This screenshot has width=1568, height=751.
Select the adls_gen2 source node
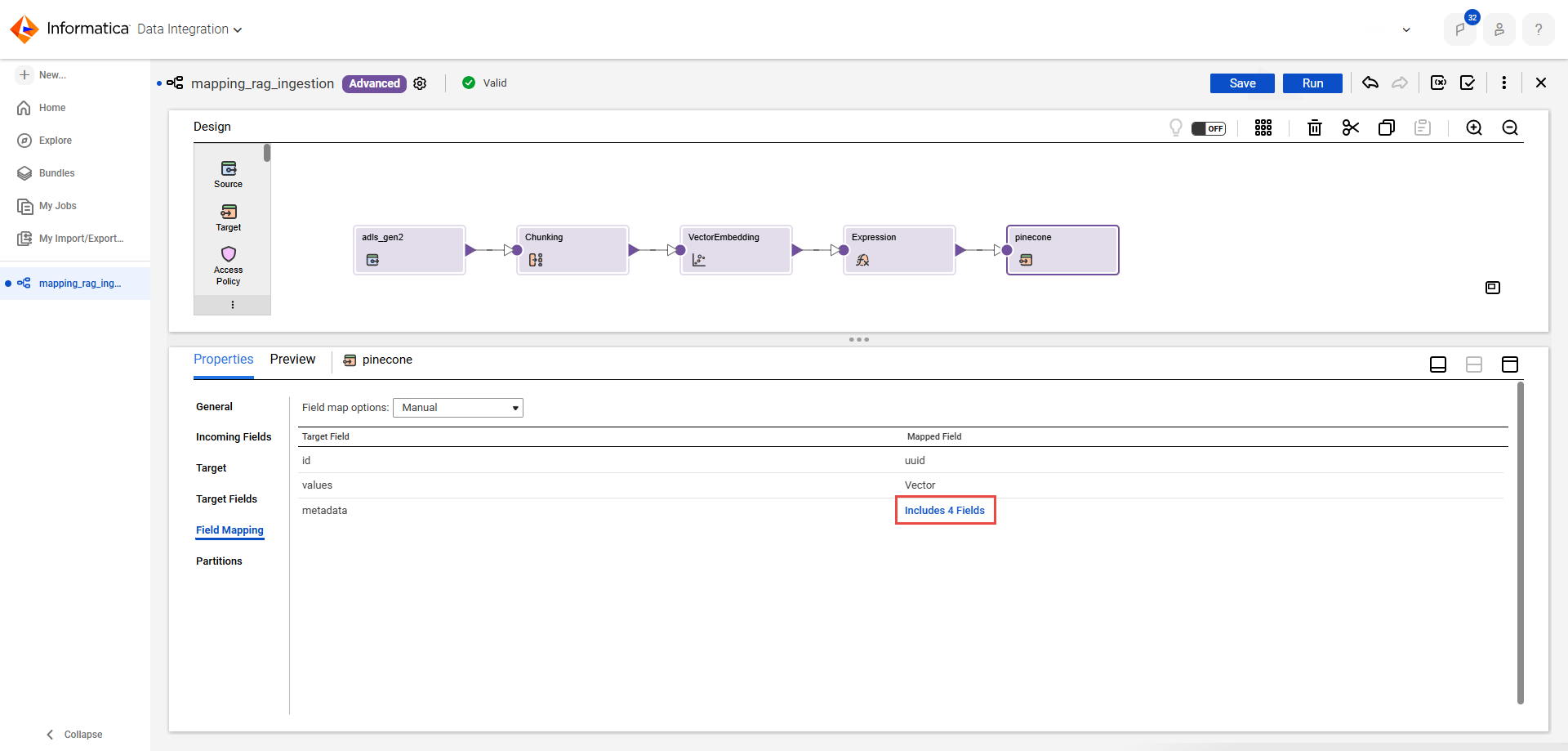(x=409, y=250)
